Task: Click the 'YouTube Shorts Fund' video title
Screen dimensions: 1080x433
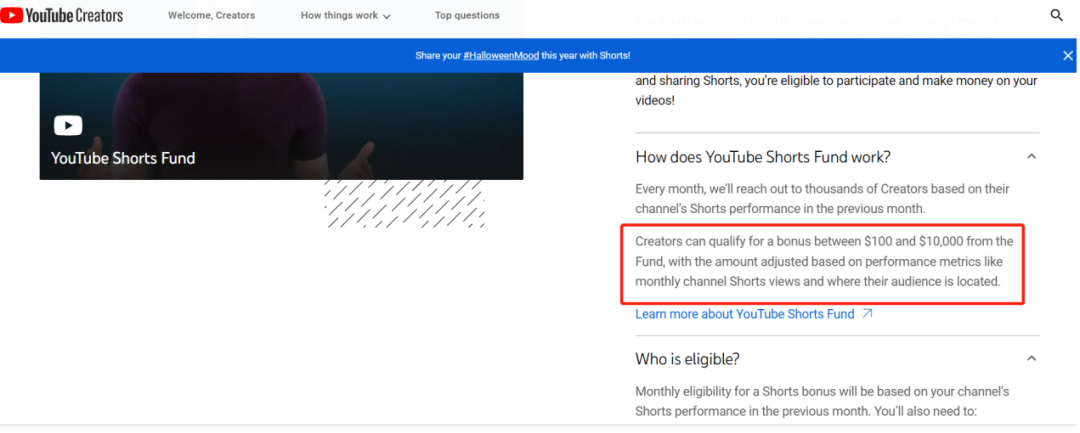Action: [x=123, y=158]
